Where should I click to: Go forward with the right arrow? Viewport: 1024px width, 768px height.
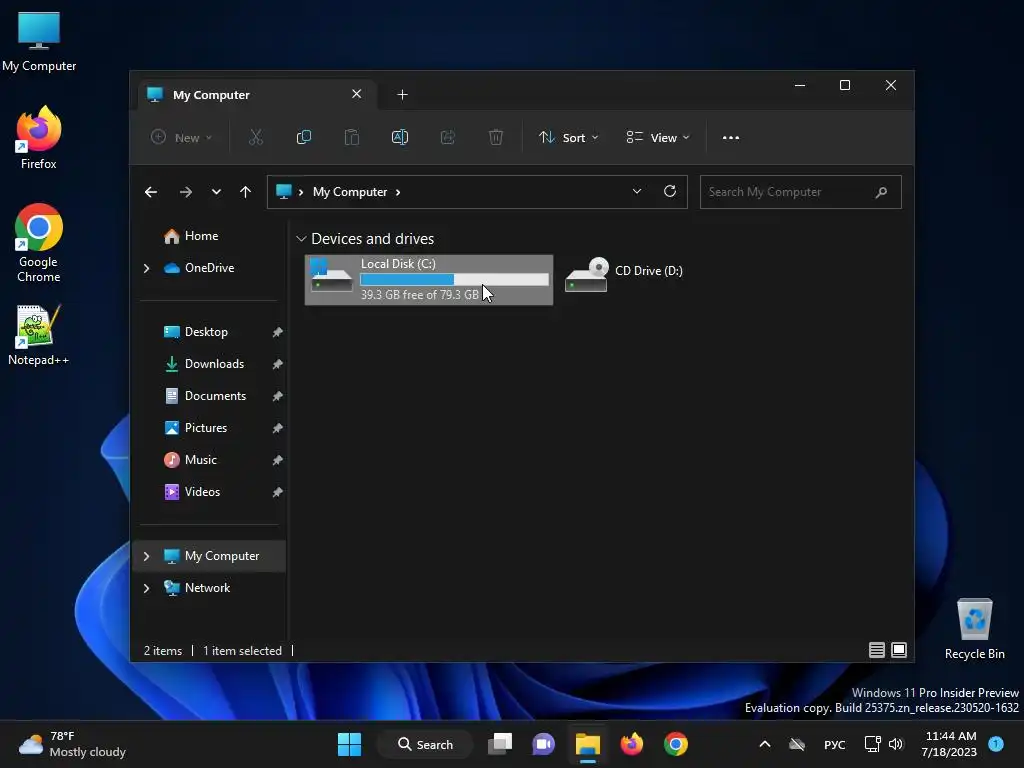pos(185,192)
